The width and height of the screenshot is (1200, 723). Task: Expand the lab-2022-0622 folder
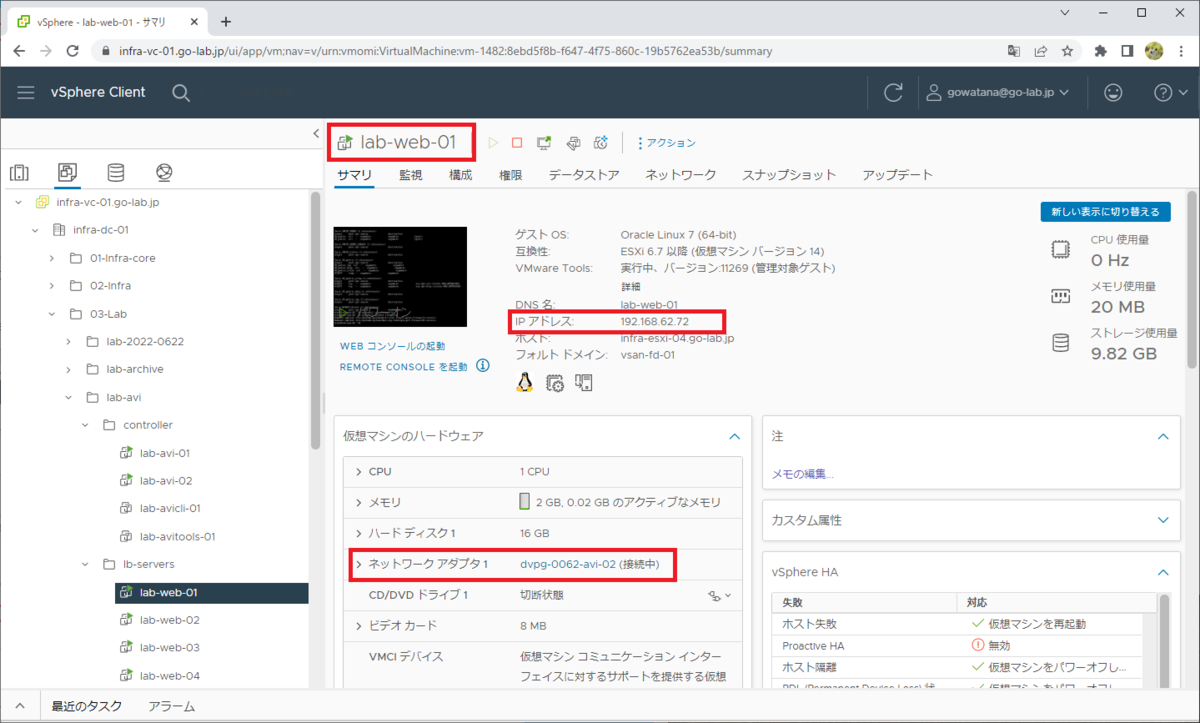coord(68,342)
